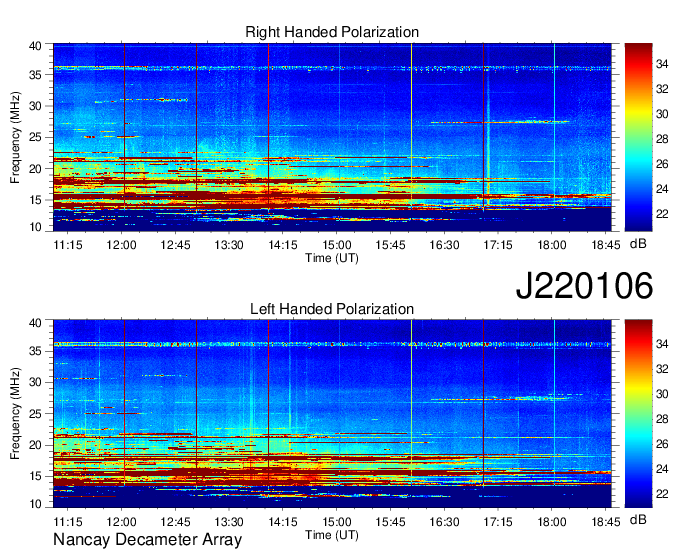Click the 18:45 time tick of Right Handed plot
This screenshot has height=552, width=680.
pyautogui.click(x=606, y=245)
